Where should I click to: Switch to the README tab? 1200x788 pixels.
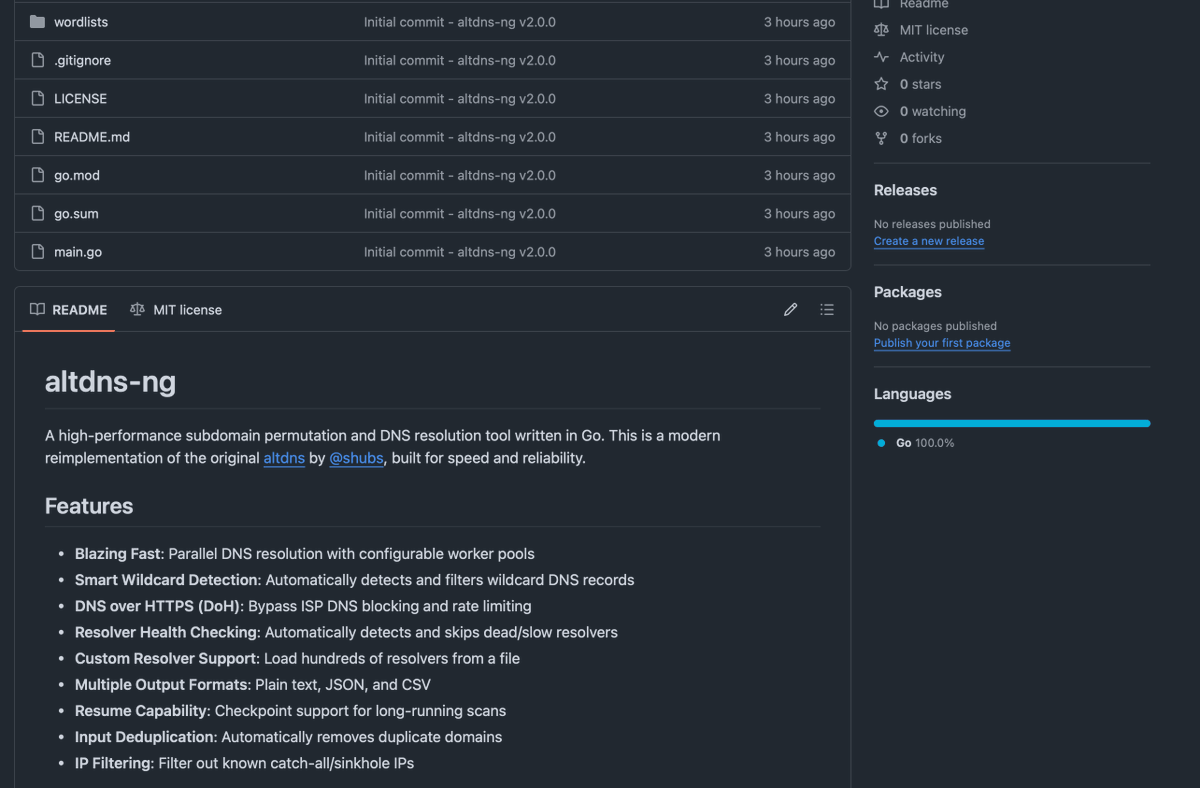69,310
